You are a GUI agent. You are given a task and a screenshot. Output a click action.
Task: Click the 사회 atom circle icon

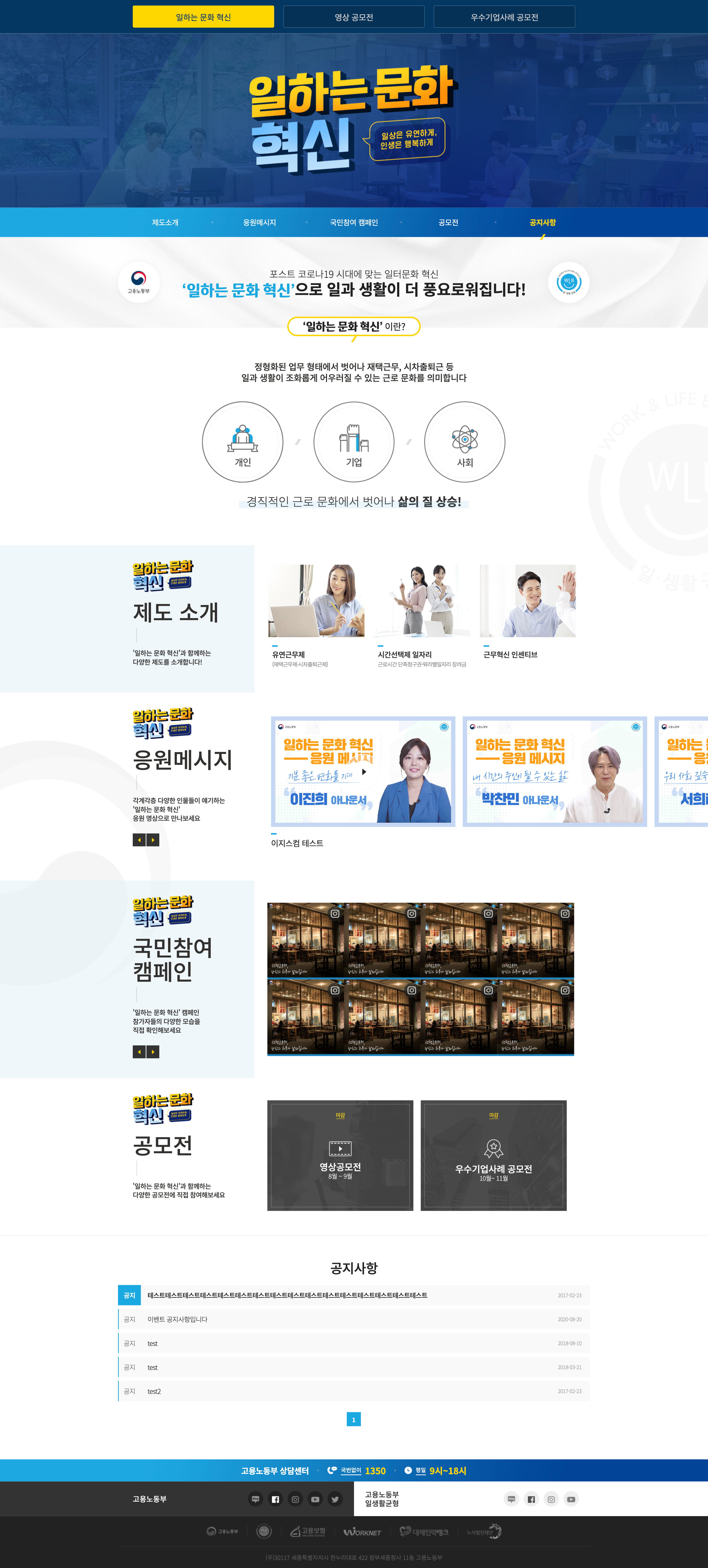[x=464, y=442]
